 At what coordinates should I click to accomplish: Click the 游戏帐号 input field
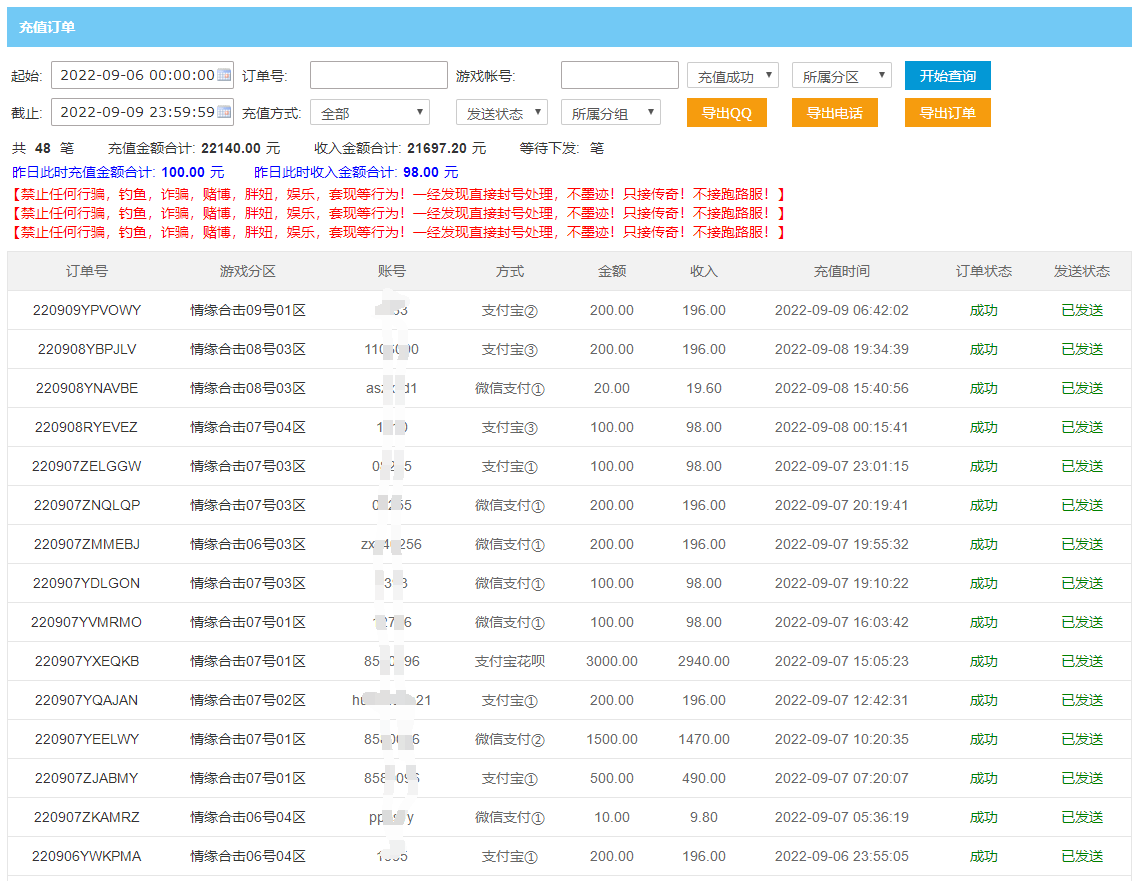619,76
